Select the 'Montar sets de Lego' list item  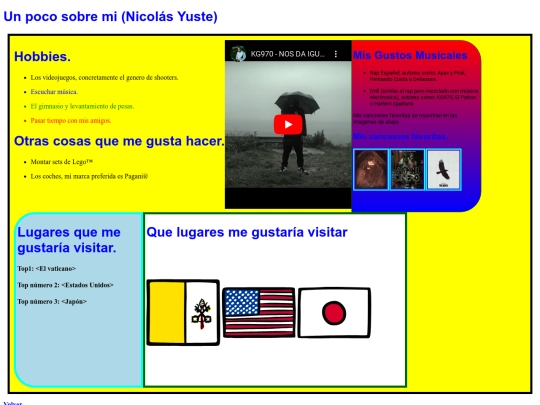(x=62, y=162)
